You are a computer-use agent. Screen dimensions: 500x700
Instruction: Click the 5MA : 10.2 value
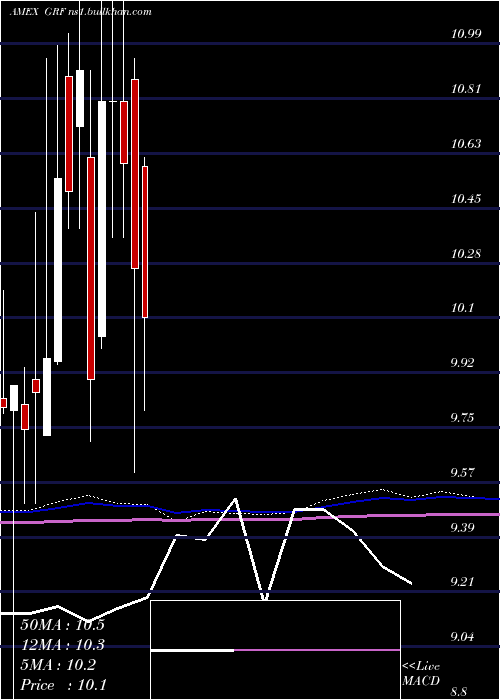pos(58,665)
